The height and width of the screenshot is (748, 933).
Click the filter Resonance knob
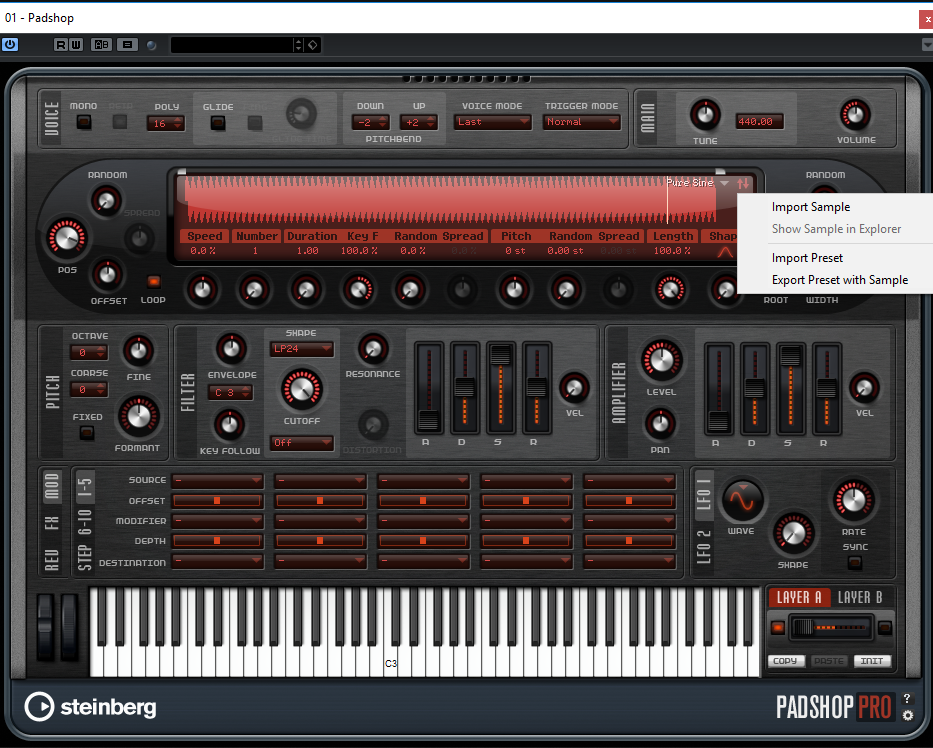373,349
